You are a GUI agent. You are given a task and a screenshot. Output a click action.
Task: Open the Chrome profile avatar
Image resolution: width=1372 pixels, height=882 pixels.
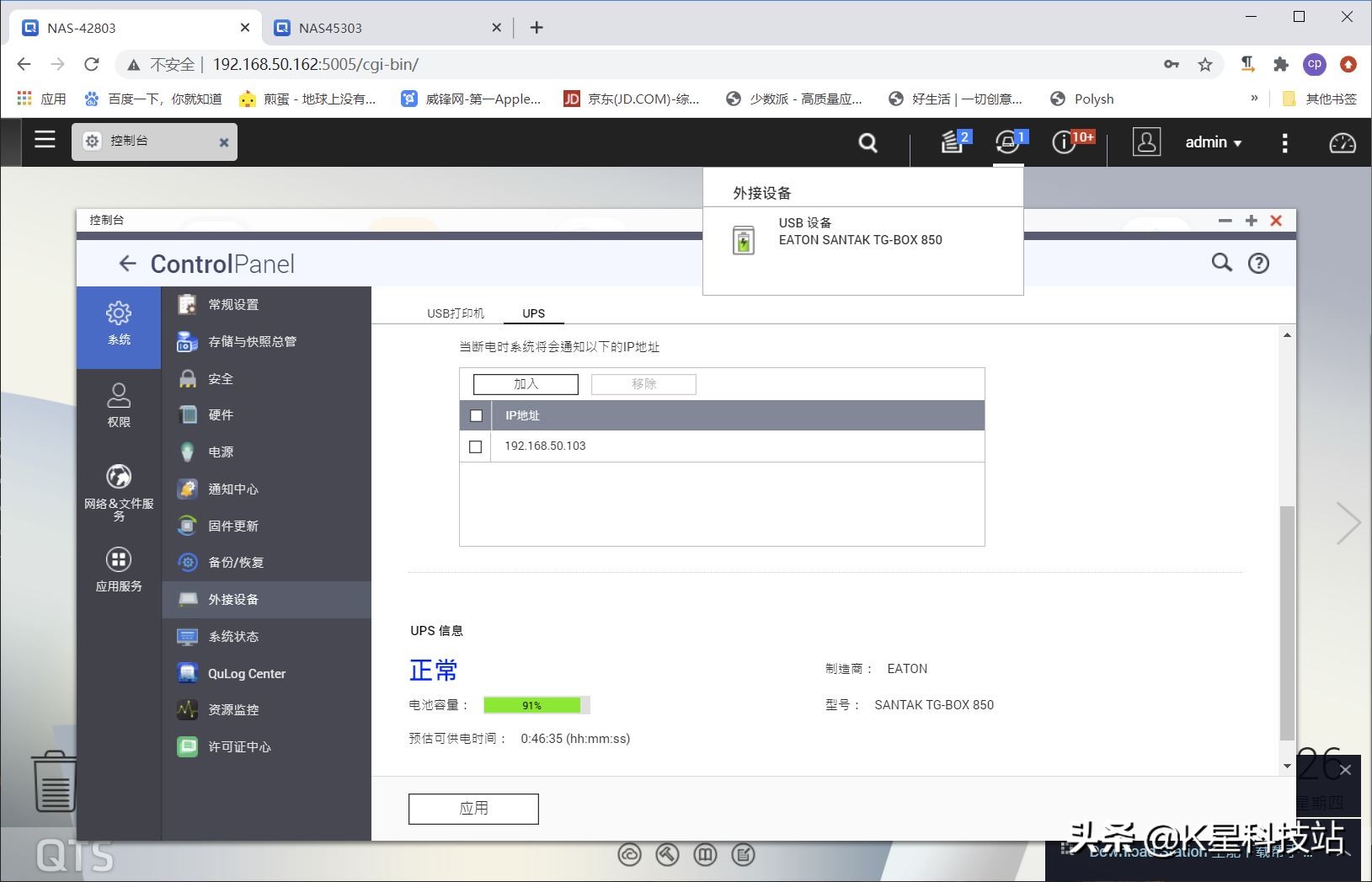[x=1315, y=64]
